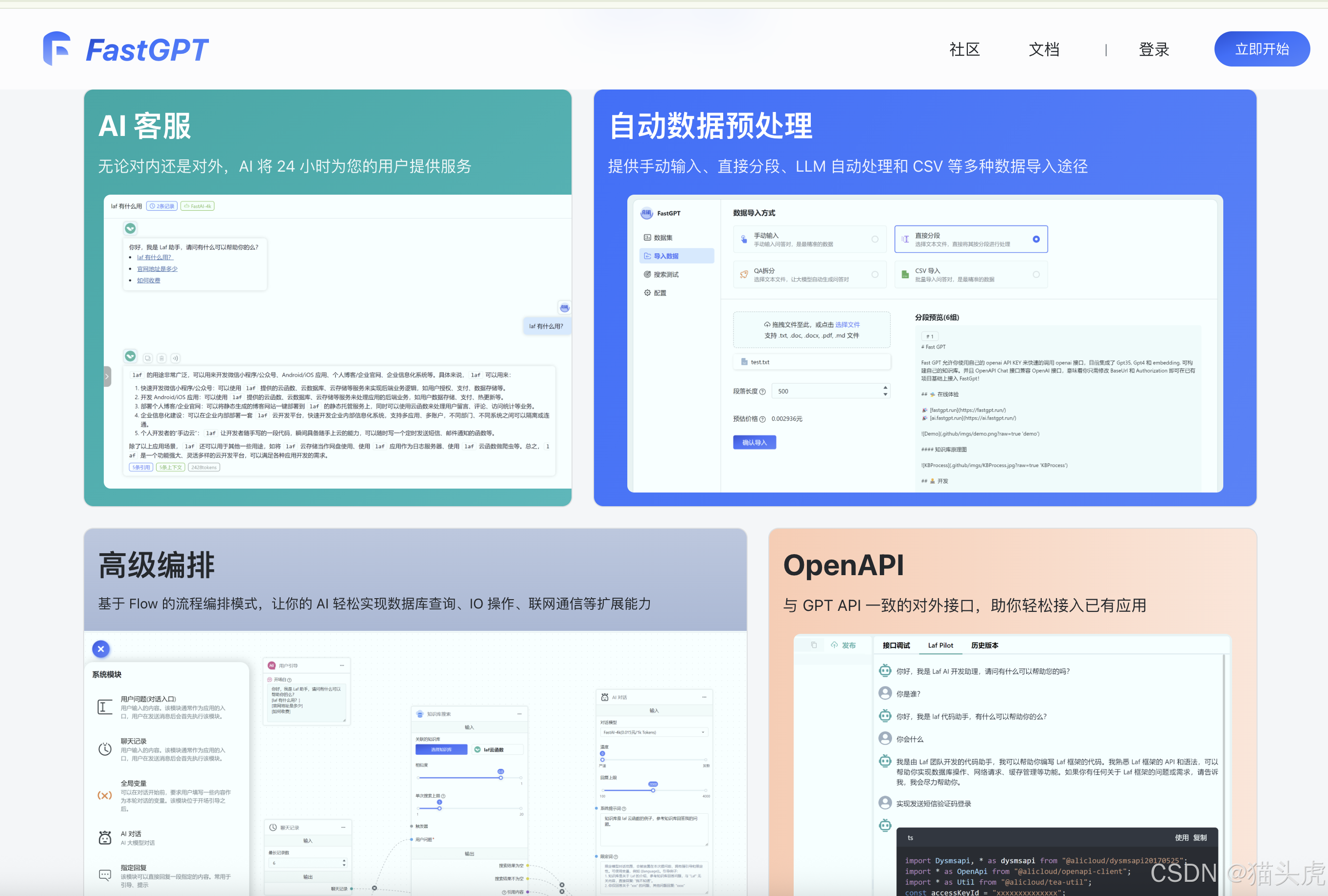Image resolution: width=1328 pixels, height=896 pixels.
Task: Adjust the 回复上限 slider handle
Action: (x=653, y=790)
